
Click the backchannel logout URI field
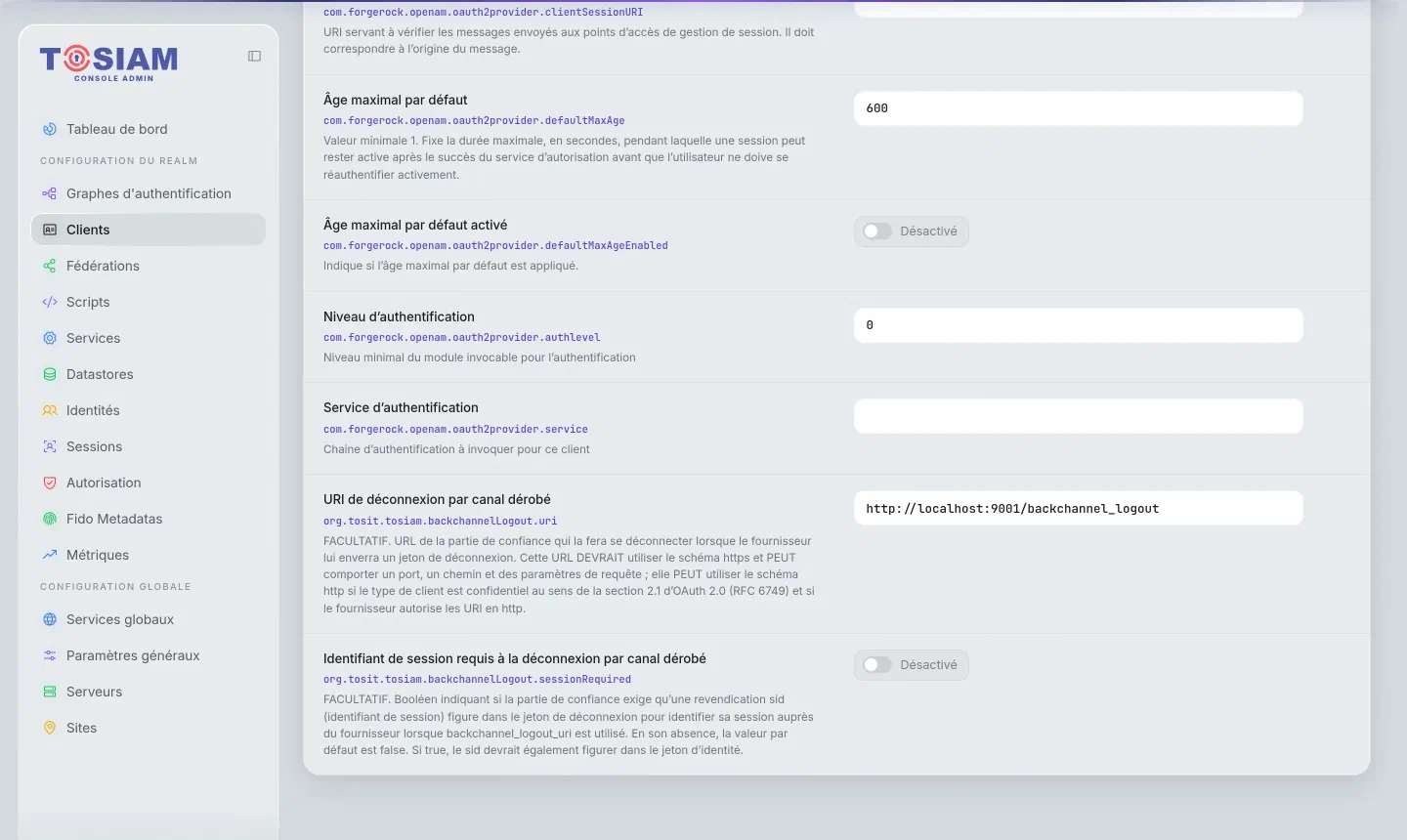1079,508
